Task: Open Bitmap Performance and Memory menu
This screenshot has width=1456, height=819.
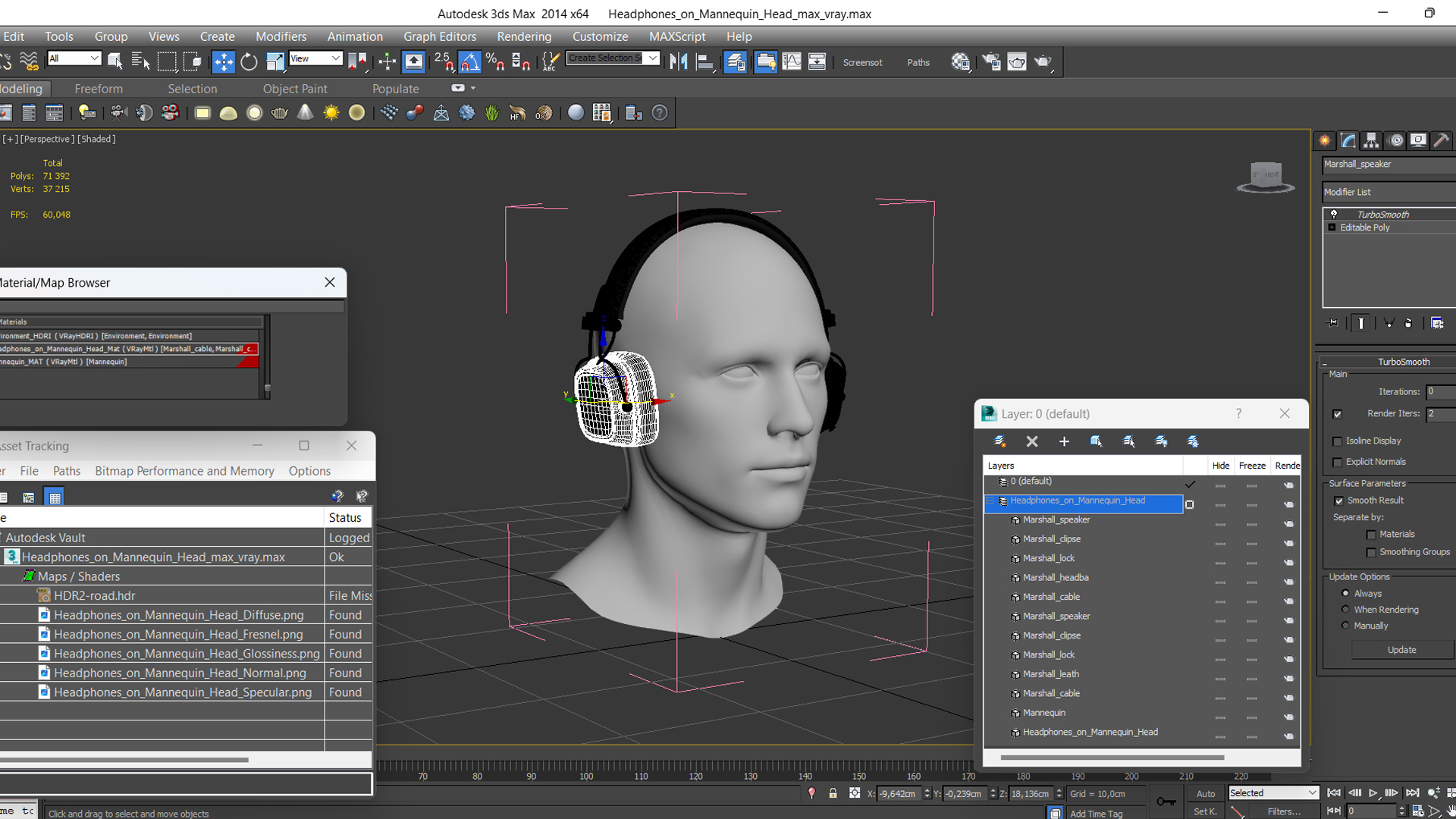Action: [x=184, y=471]
